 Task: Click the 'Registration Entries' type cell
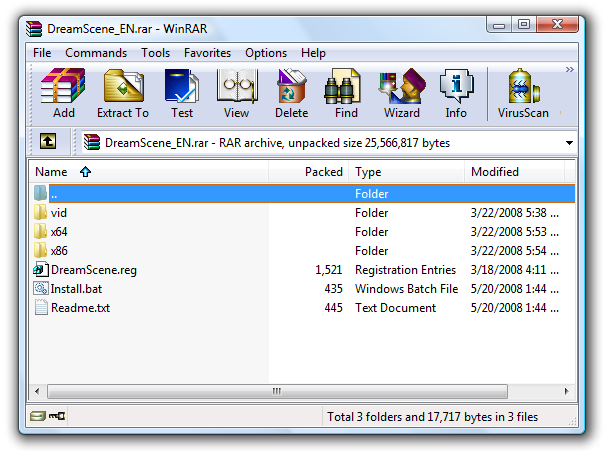click(405, 270)
